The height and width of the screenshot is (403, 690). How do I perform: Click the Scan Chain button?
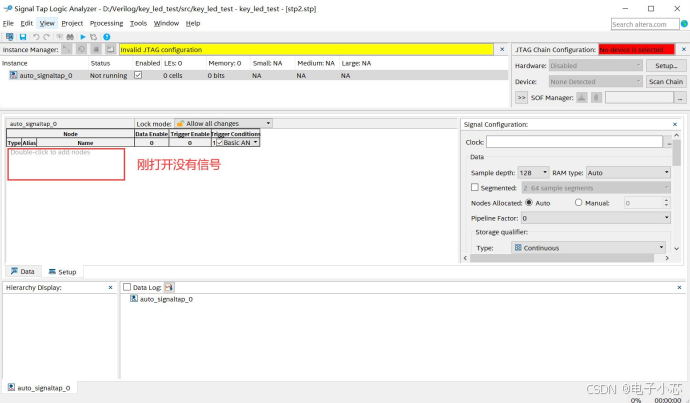click(x=666, y=81)
